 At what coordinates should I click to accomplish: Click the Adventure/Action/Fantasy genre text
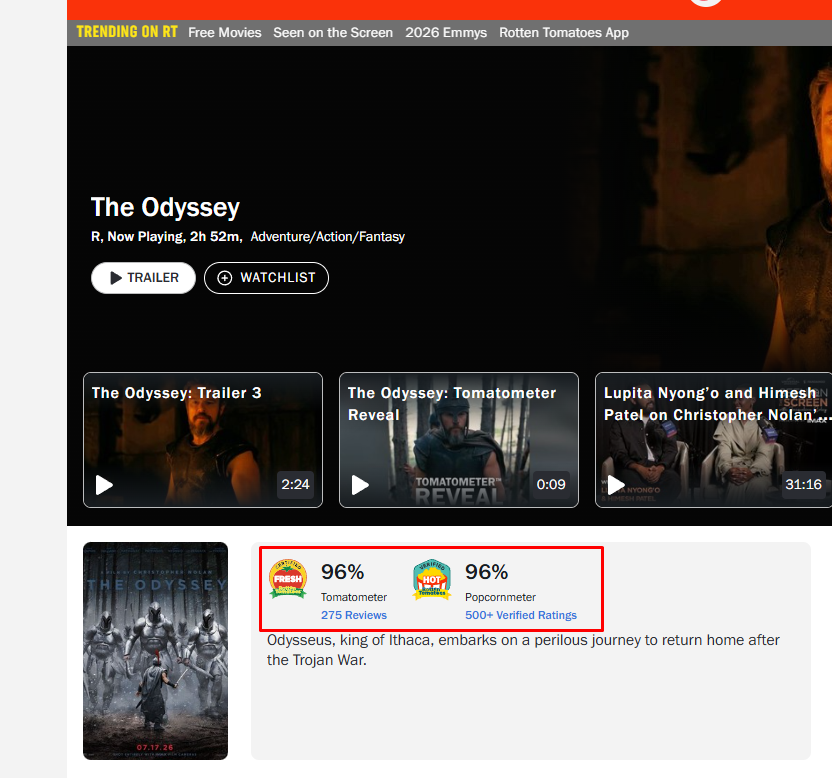click(328, 237)
